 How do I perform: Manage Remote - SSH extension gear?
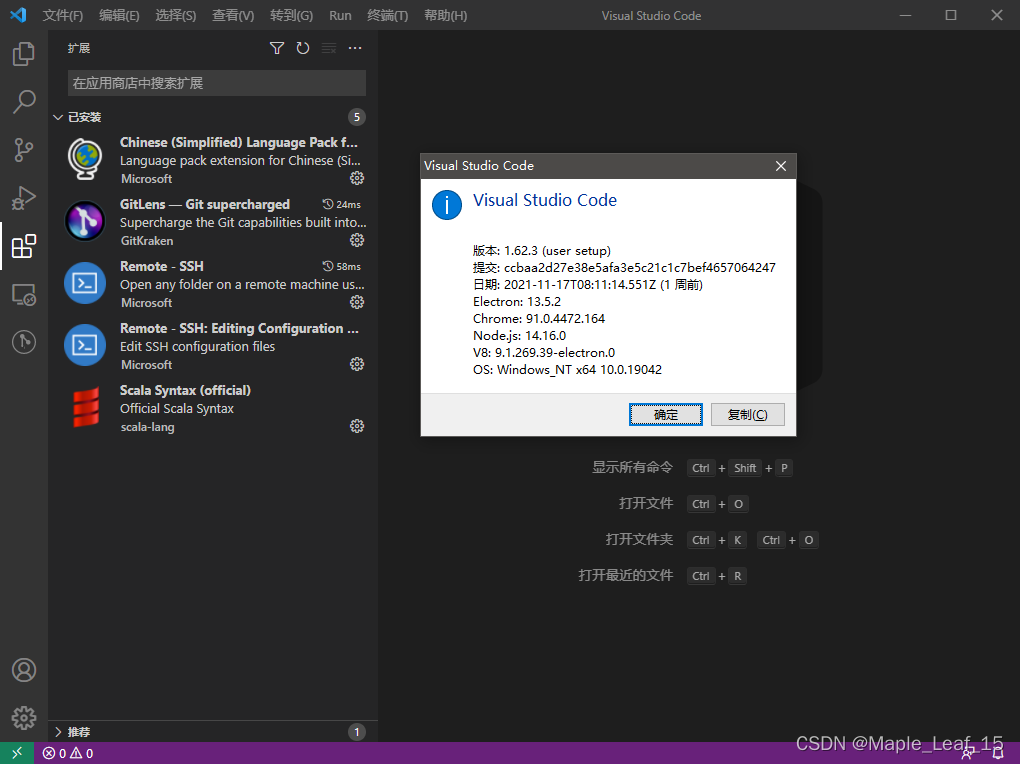click(x=357, y=302)
